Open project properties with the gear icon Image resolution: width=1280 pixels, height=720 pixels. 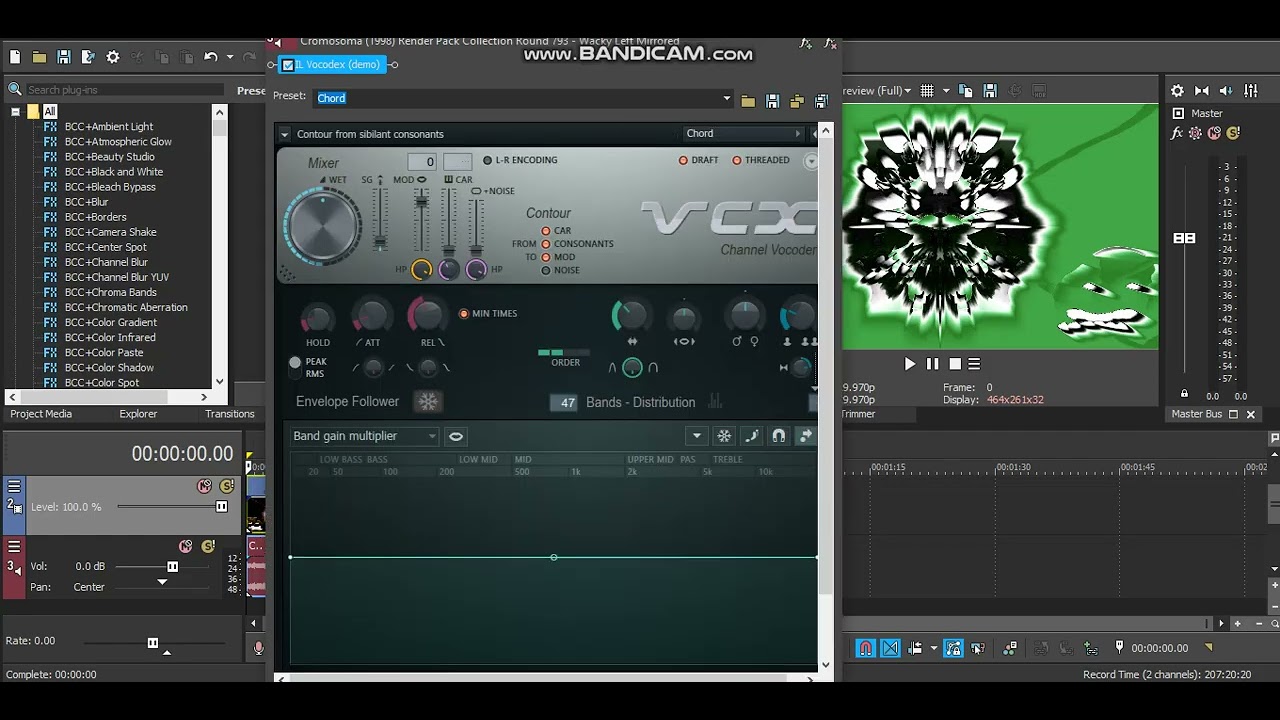[113, 57]
